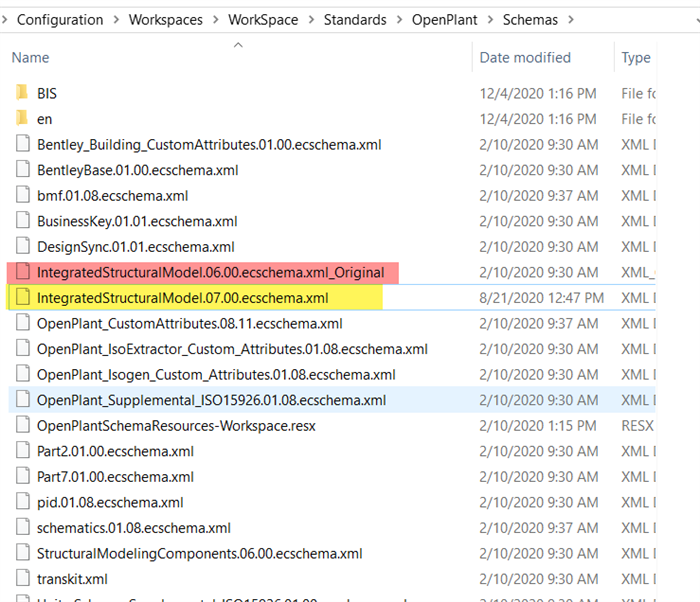Click file icon of OpenPlant_Supplemental_ISO15926.01.08
700x602 pixels.
tap(23, 399)
